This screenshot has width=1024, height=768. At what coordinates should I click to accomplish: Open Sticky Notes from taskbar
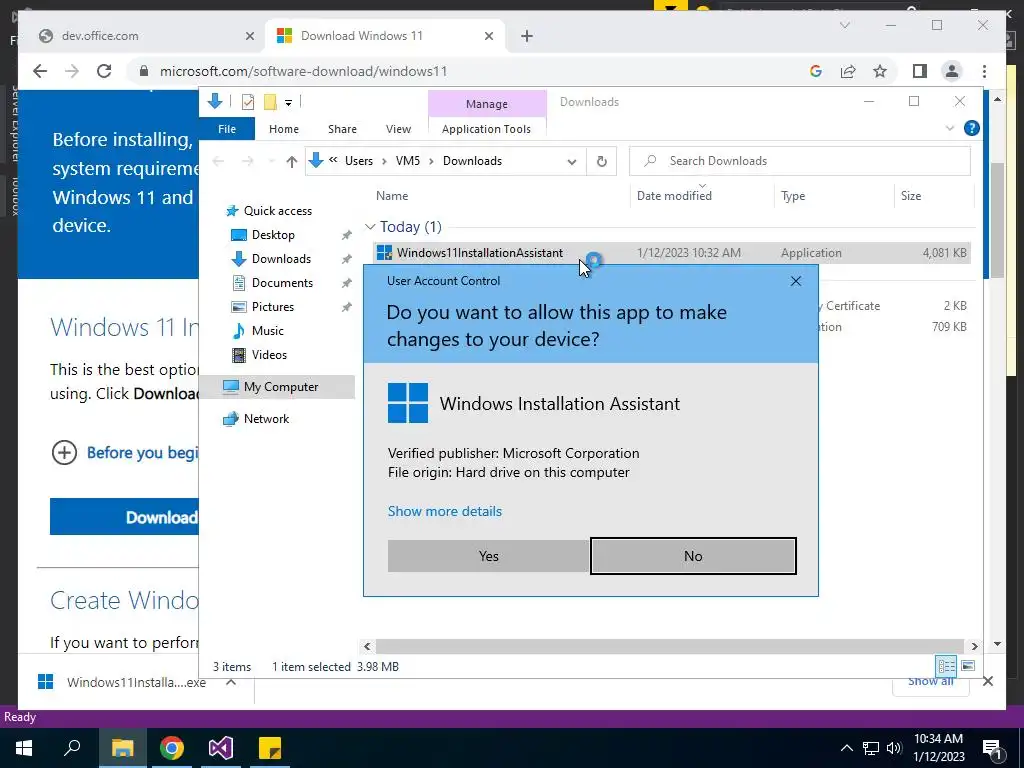click(x=270, y=748)
